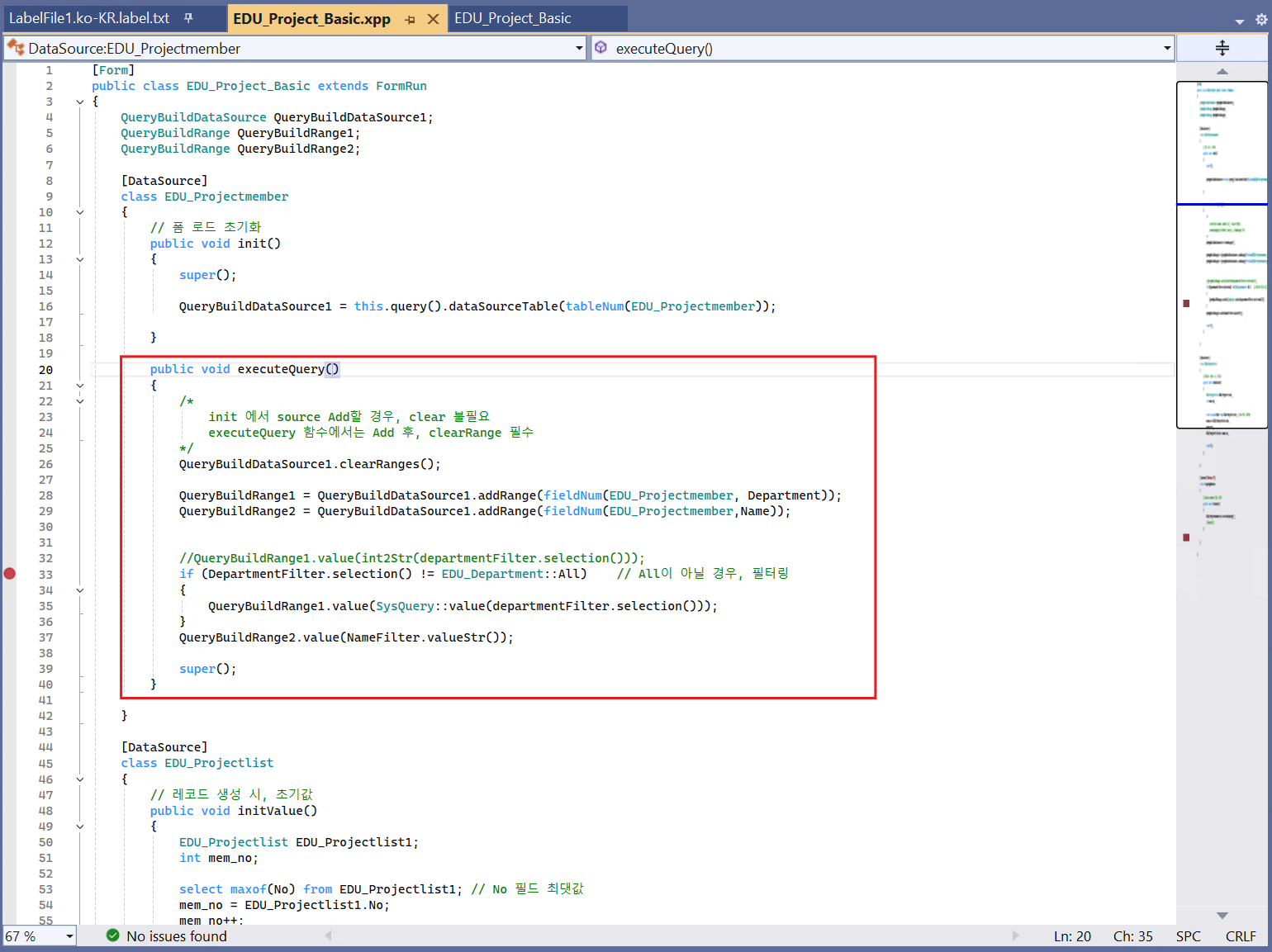The height and width of the screenshot is (952, 1272).
Task: Switch to the EDU_Project_Basic designer tab
Action: (512, 18)
